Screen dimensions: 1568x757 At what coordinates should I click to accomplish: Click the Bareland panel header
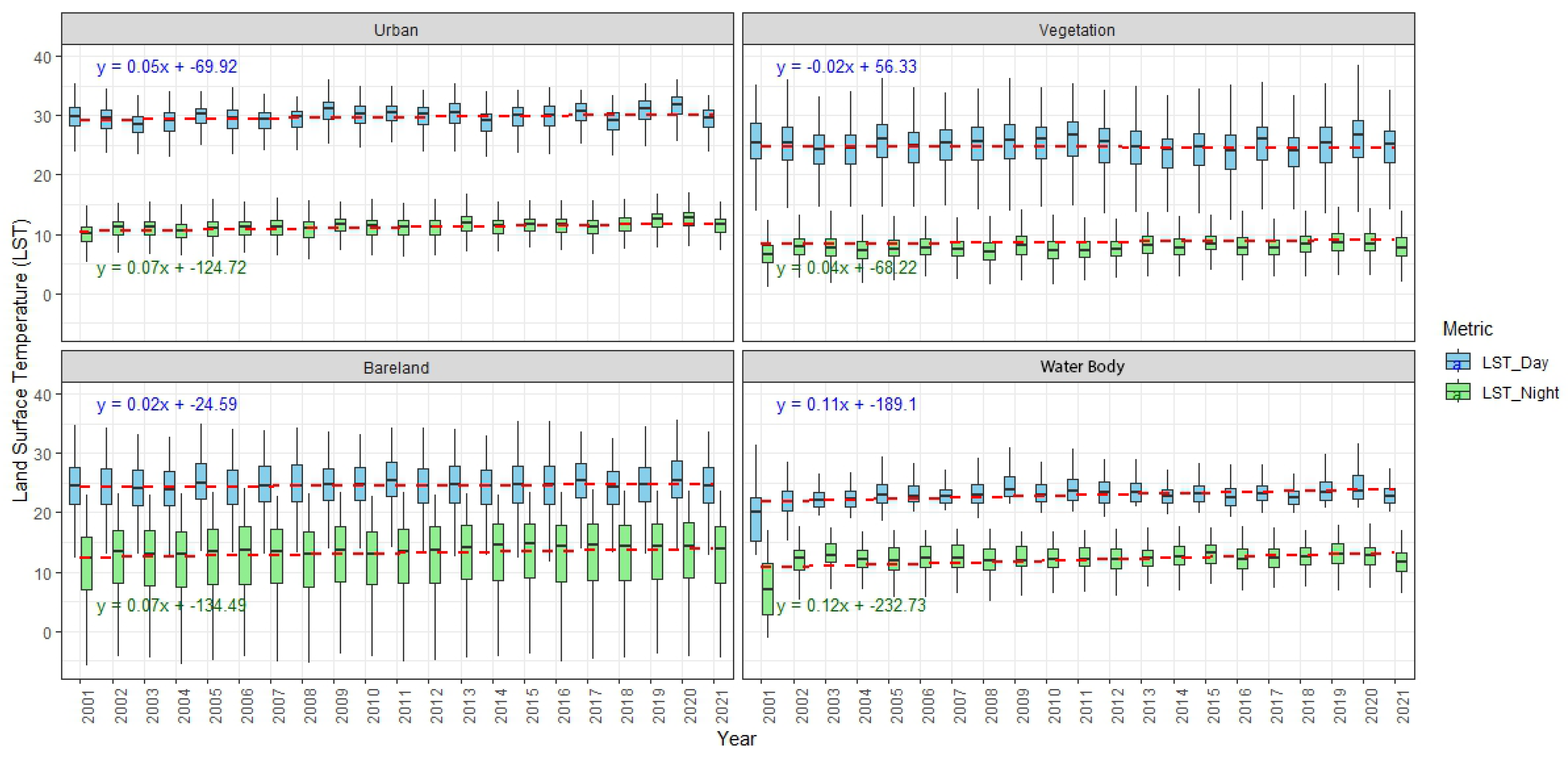pos(396,367)
